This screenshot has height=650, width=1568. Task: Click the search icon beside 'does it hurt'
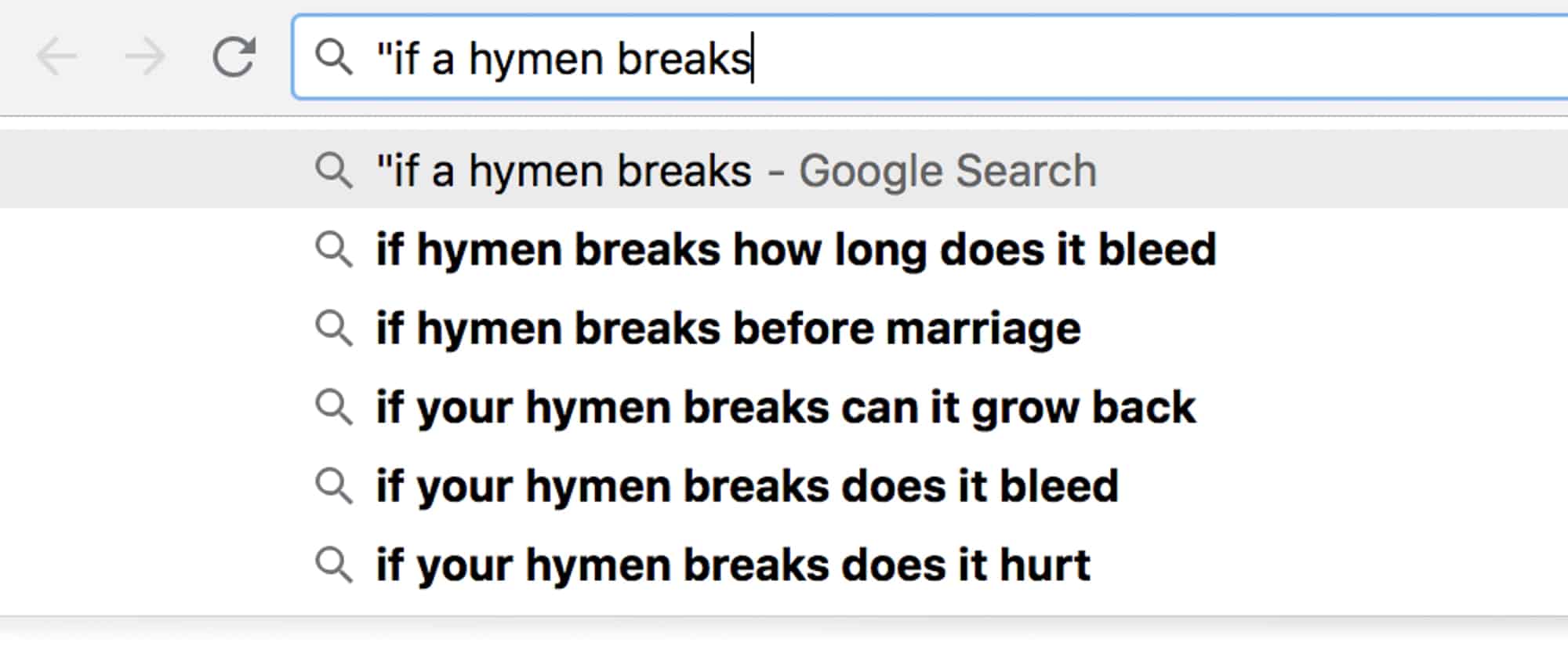coord(334,565)
